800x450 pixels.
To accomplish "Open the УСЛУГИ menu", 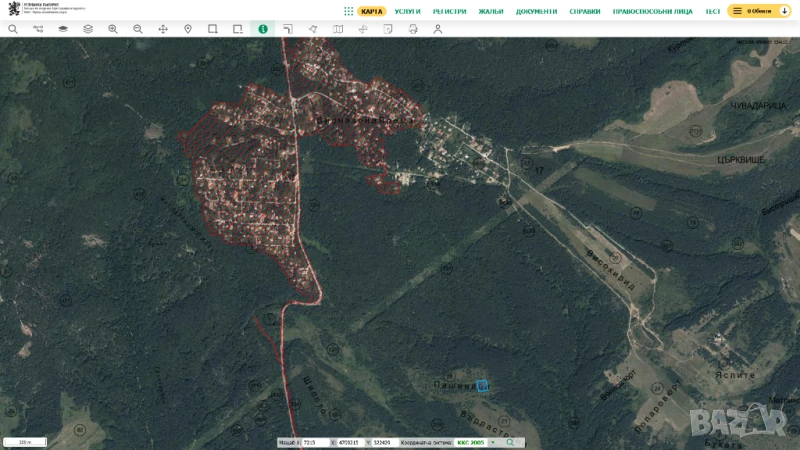I will click(407, 11).
